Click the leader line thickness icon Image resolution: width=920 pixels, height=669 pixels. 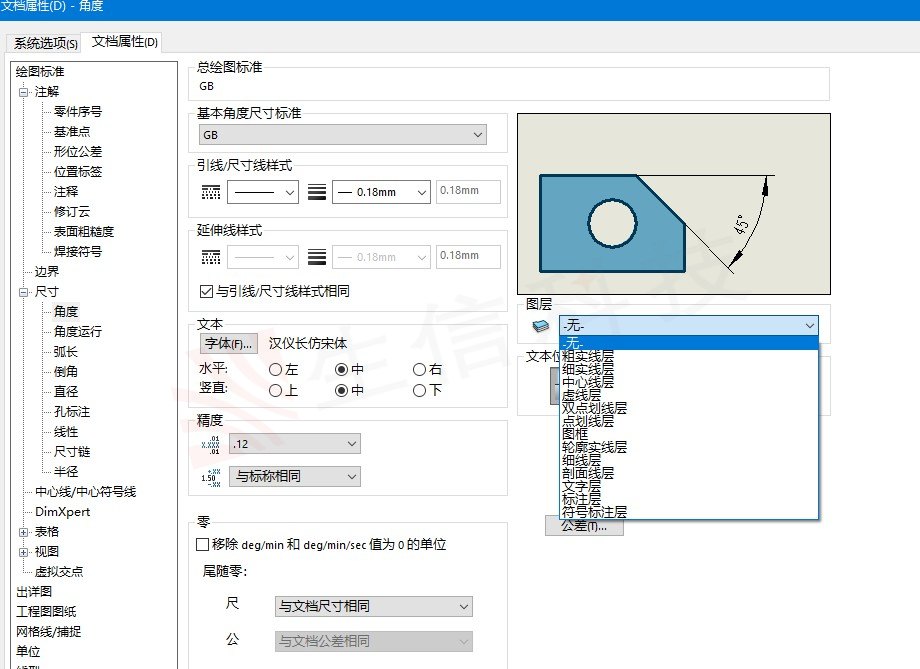[x=317, y=192]
